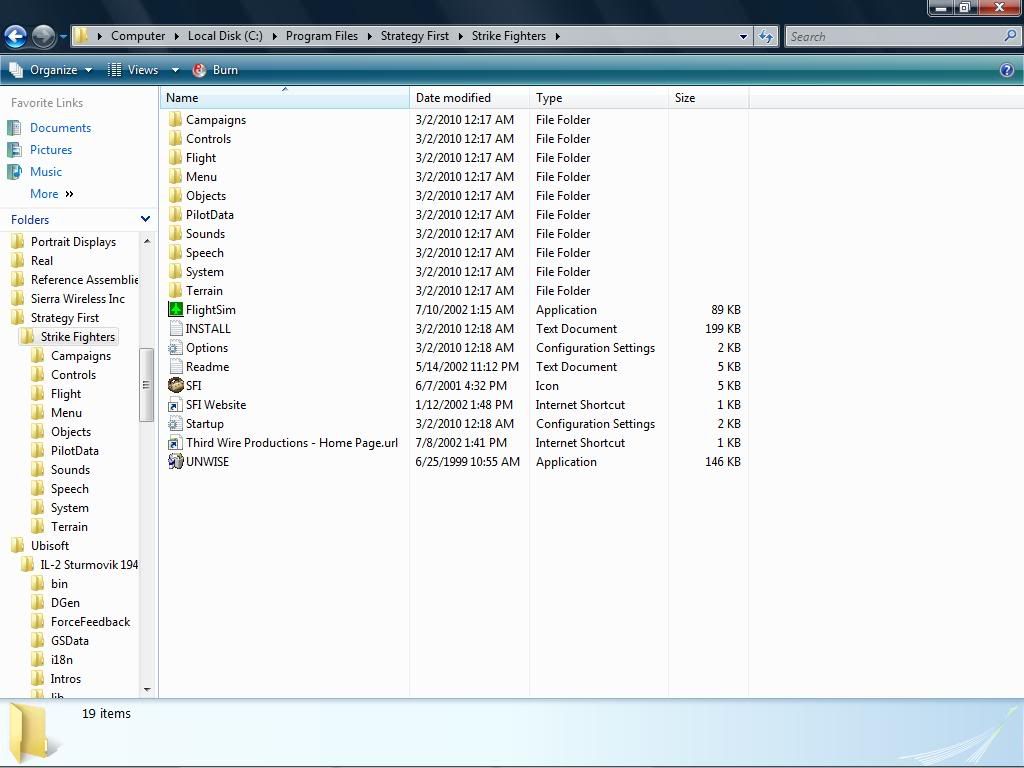The width and height of the screenshot is (1024, 768).
Task: Click the SFI Website shortcut icon
Action: [175, 405]
